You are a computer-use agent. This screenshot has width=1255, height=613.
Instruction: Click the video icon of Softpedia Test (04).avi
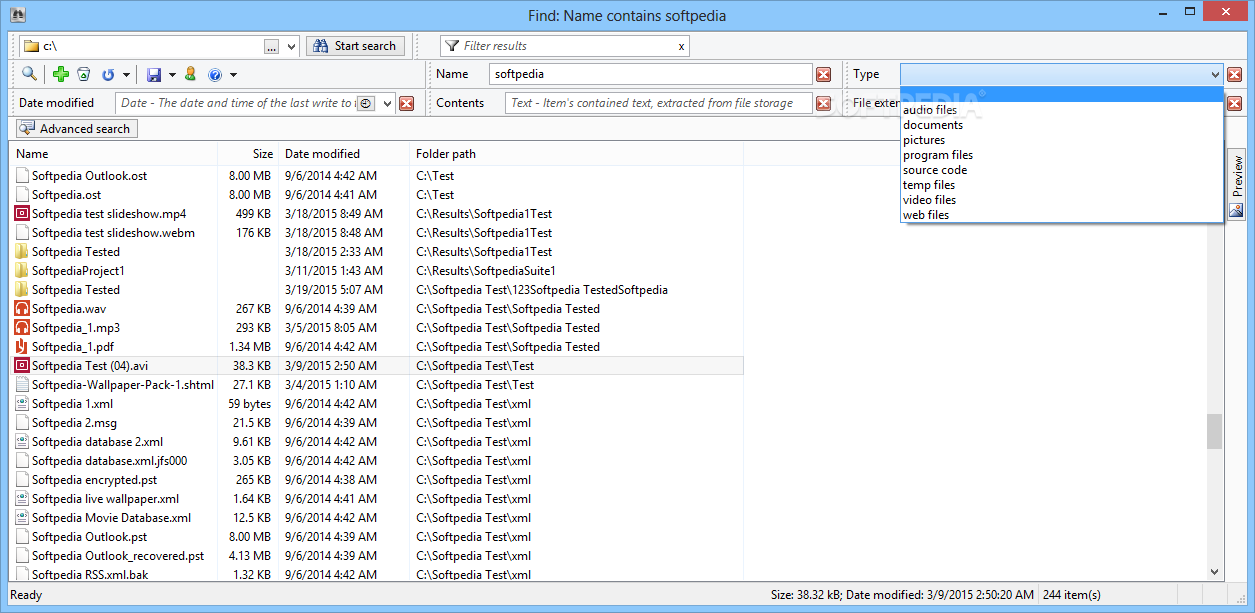(22, 365)
